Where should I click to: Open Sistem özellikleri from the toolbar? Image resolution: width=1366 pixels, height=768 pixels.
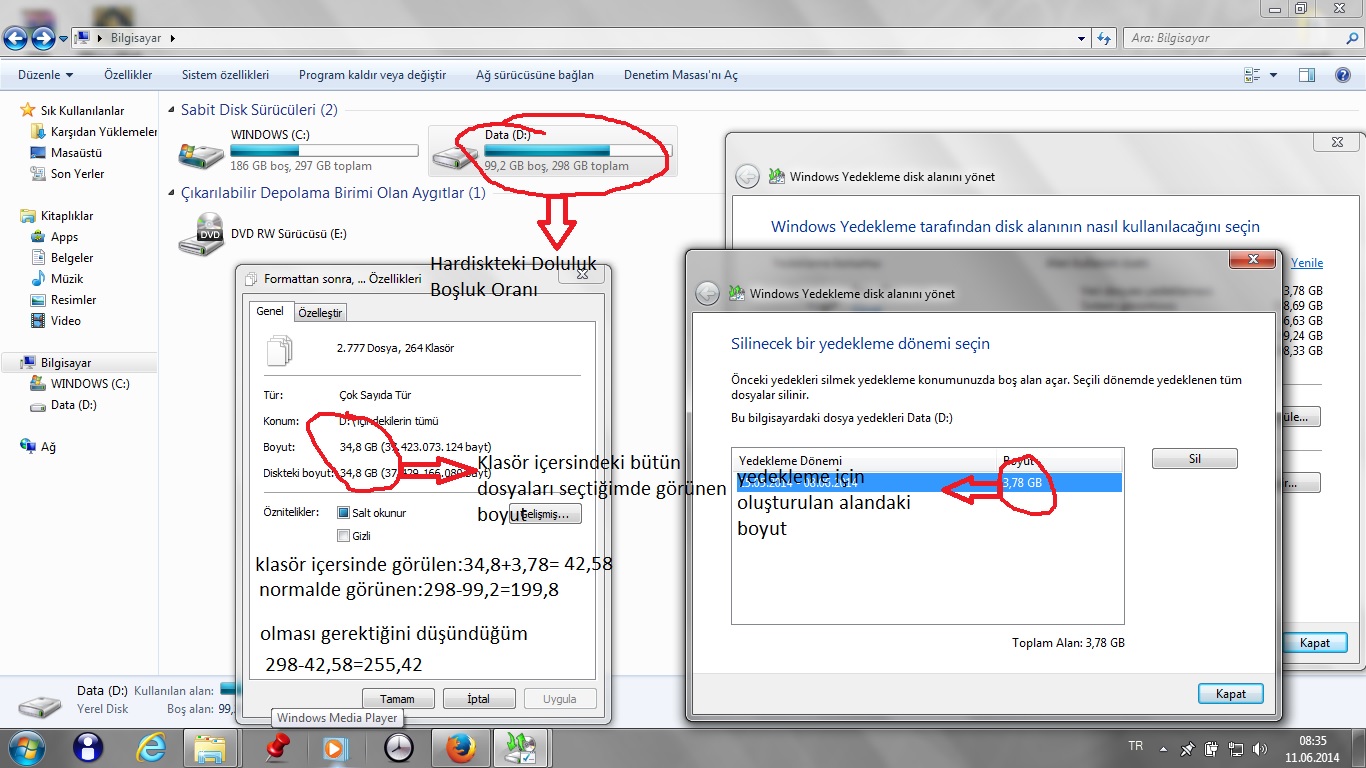click(x=225, y=75)
